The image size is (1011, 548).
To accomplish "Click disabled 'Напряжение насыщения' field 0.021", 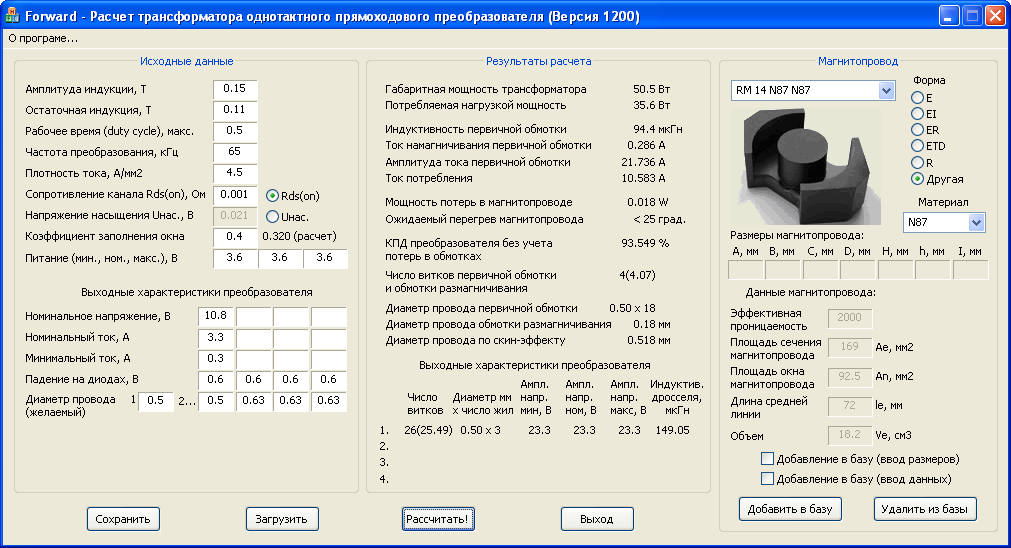I will coord(235,216).
